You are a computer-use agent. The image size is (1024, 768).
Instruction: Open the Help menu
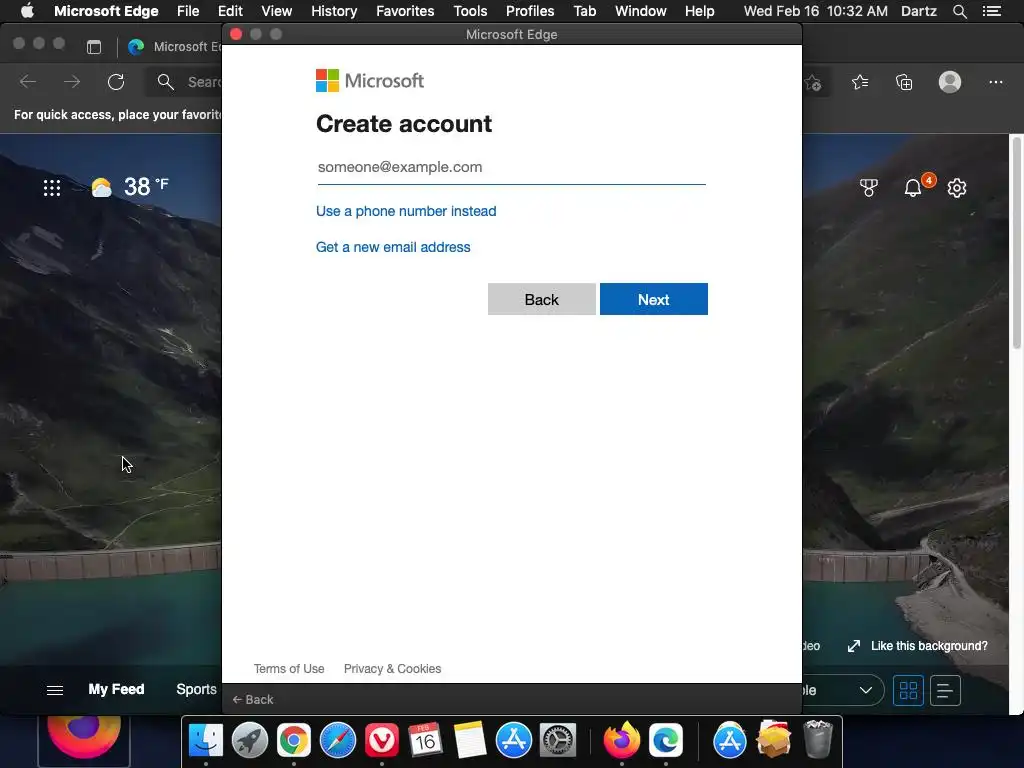click(699, 11)
